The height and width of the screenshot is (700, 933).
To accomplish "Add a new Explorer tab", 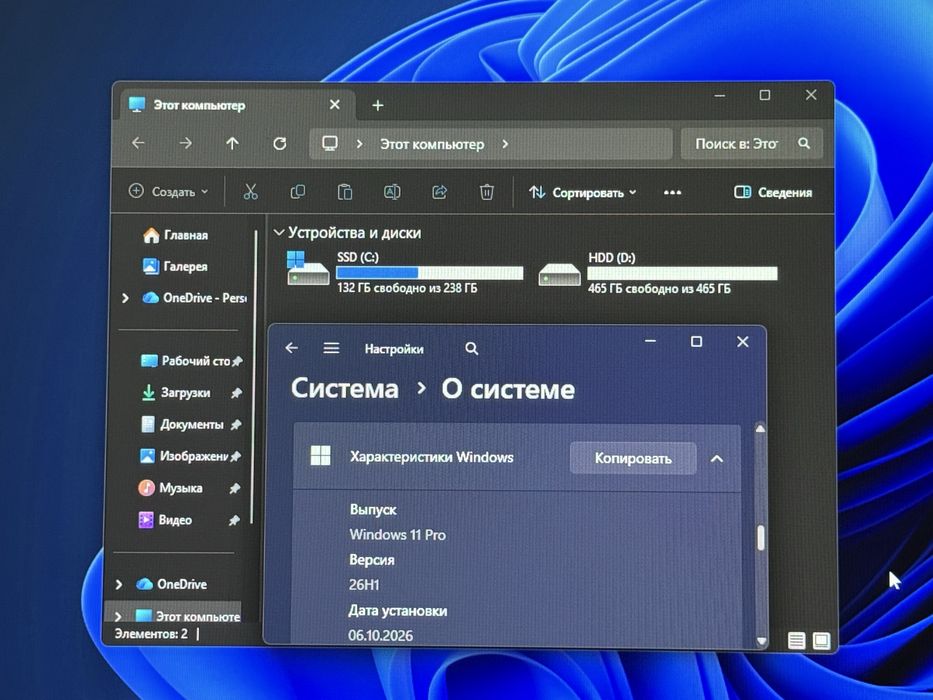I will [377, 105].
